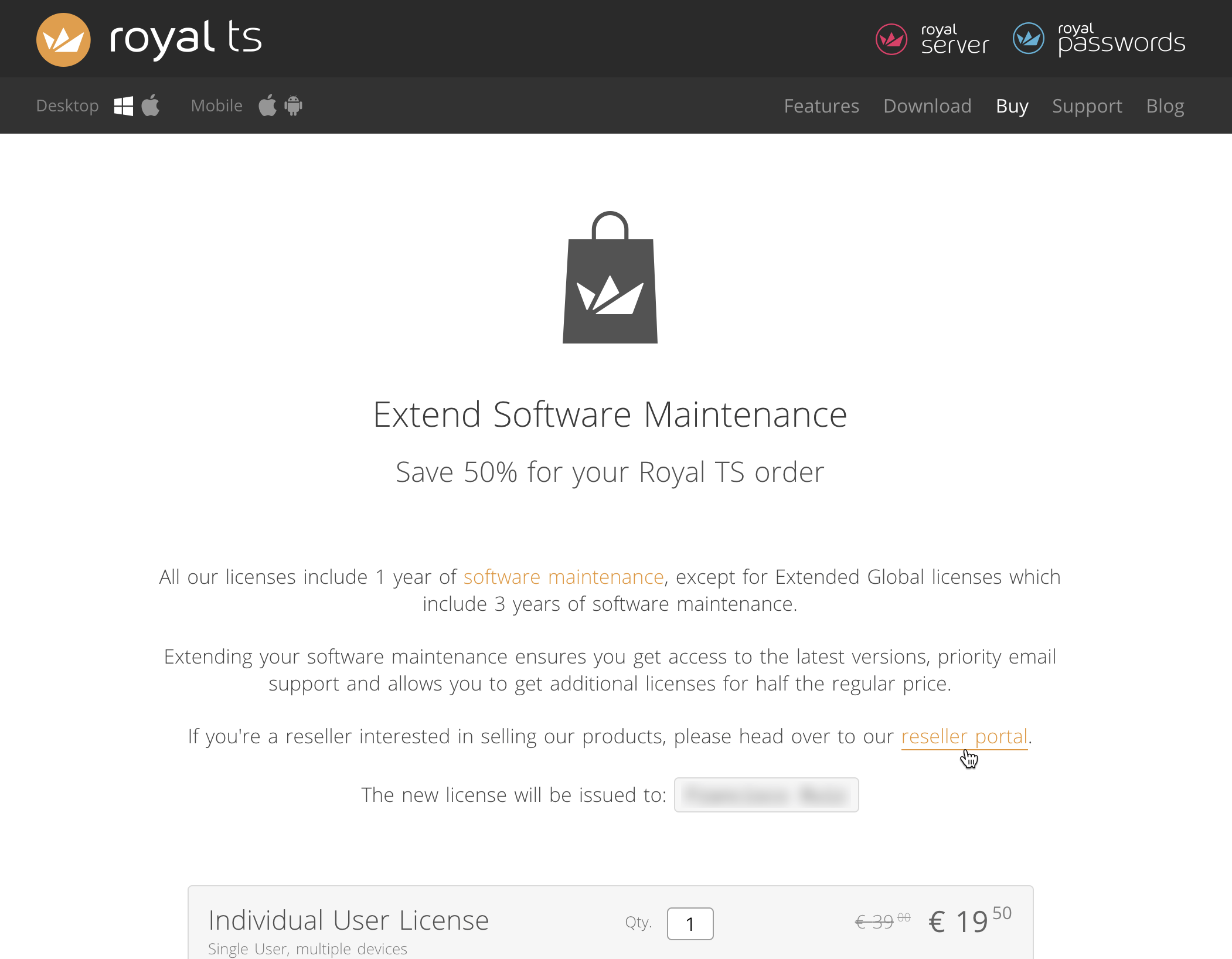Click the royal ts wordmark text
Image resolution: width=1232 pixels, height=959 pixels.
point(185,39)
